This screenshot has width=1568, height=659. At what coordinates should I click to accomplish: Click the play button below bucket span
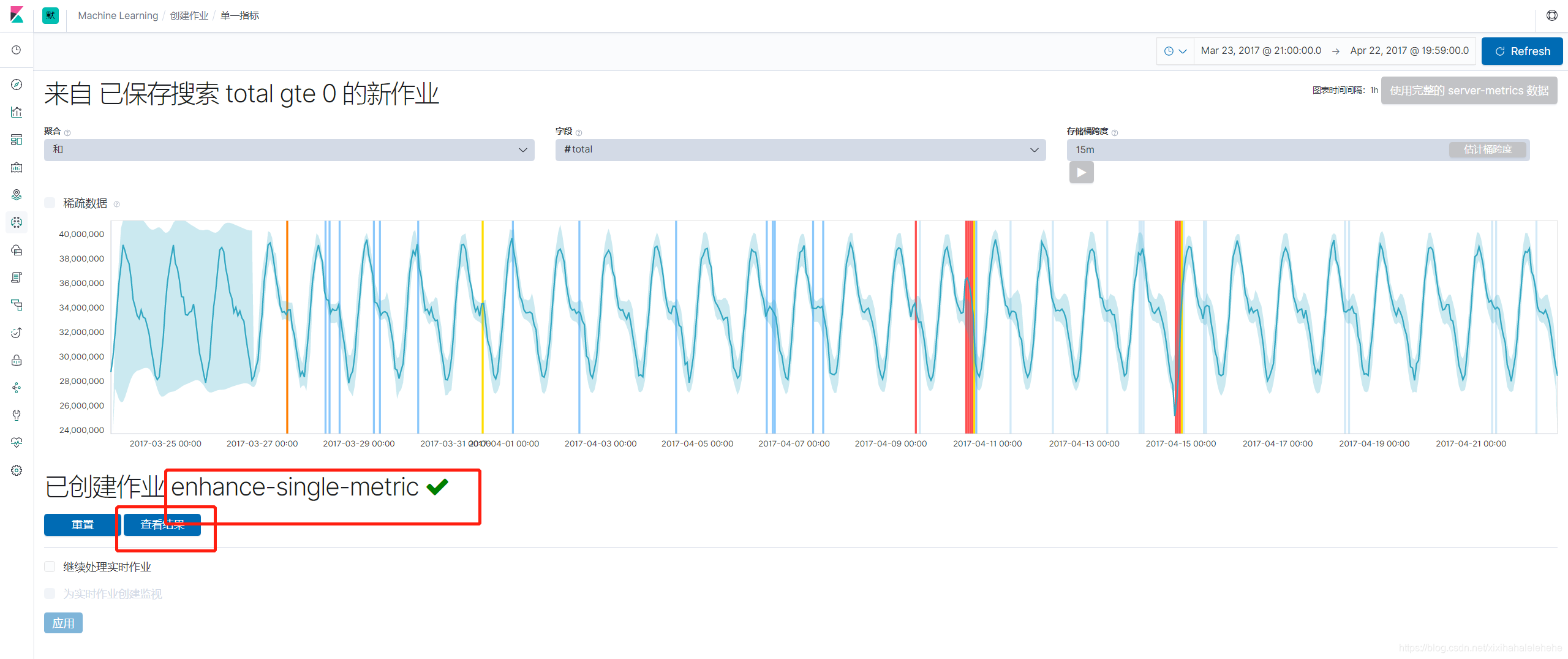[1081, 172]
